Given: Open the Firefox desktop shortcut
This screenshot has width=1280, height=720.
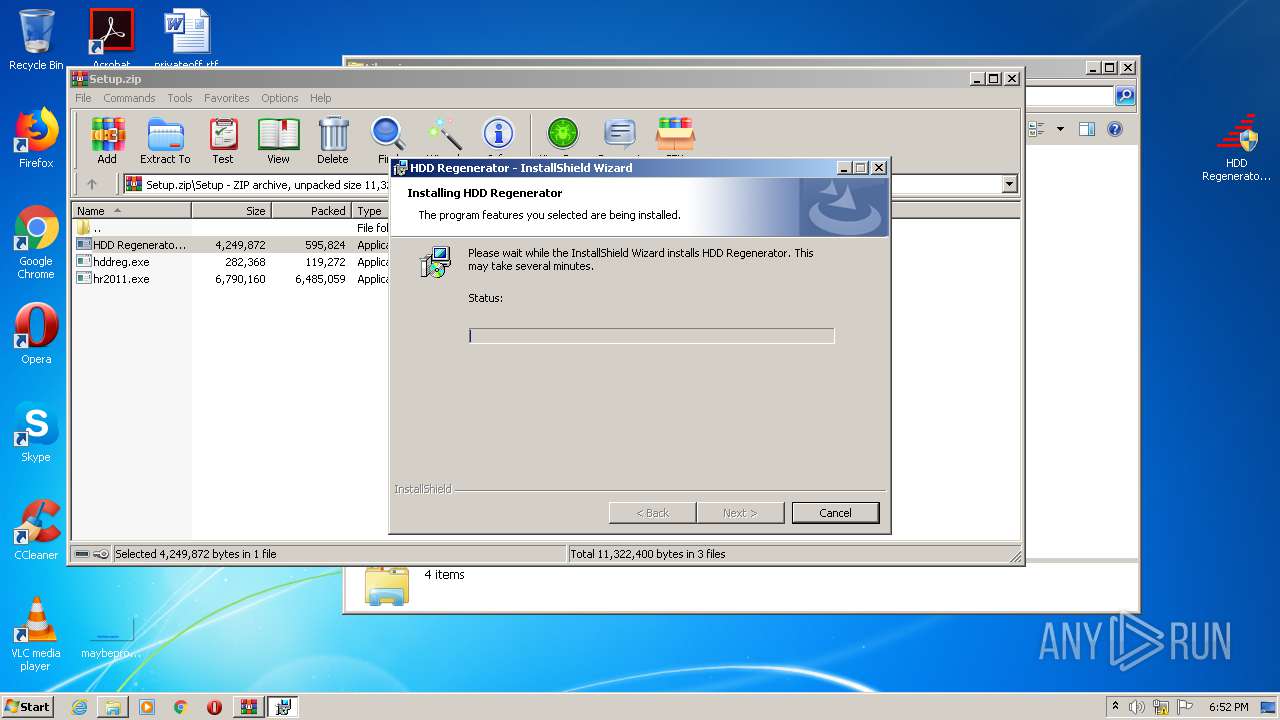Looking at the screenshot, I should (x=36, y=138).
